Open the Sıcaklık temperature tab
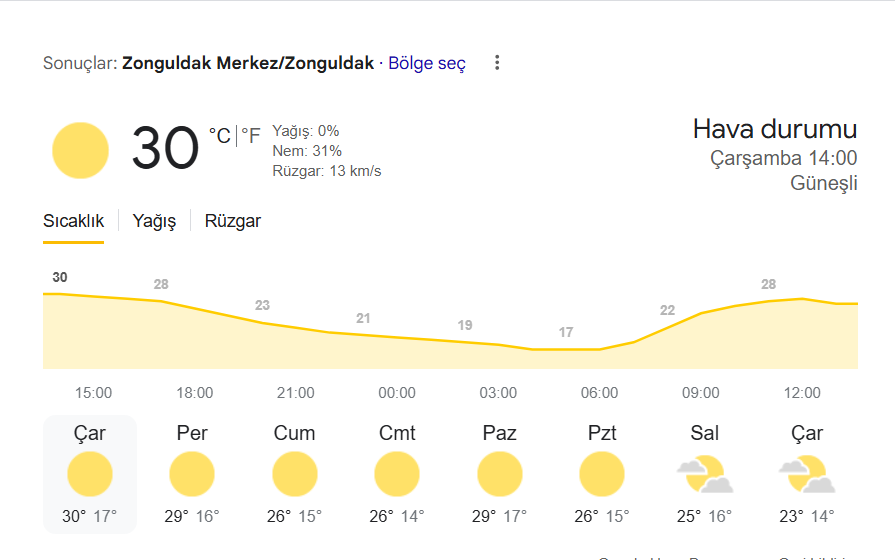The height and width of the screenshot is (560, 895). (x=74, y=221)
